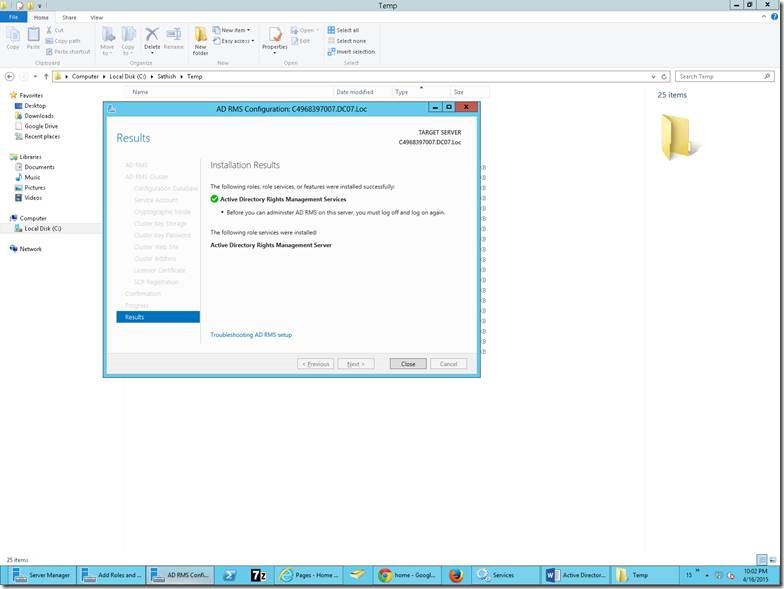Show hidden system tray icons

click(707, 575)
